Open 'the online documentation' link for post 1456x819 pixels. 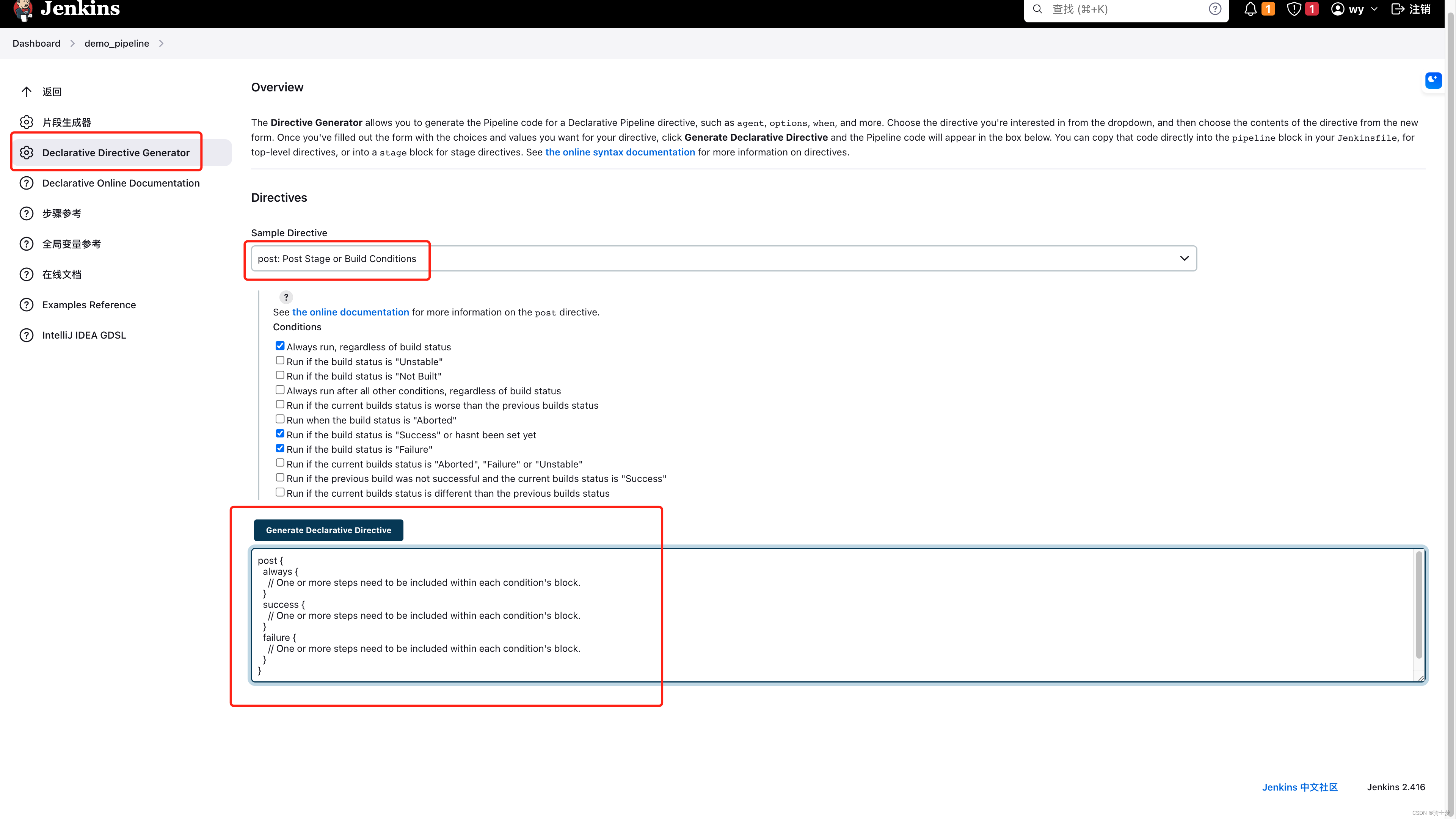(350, 312)
